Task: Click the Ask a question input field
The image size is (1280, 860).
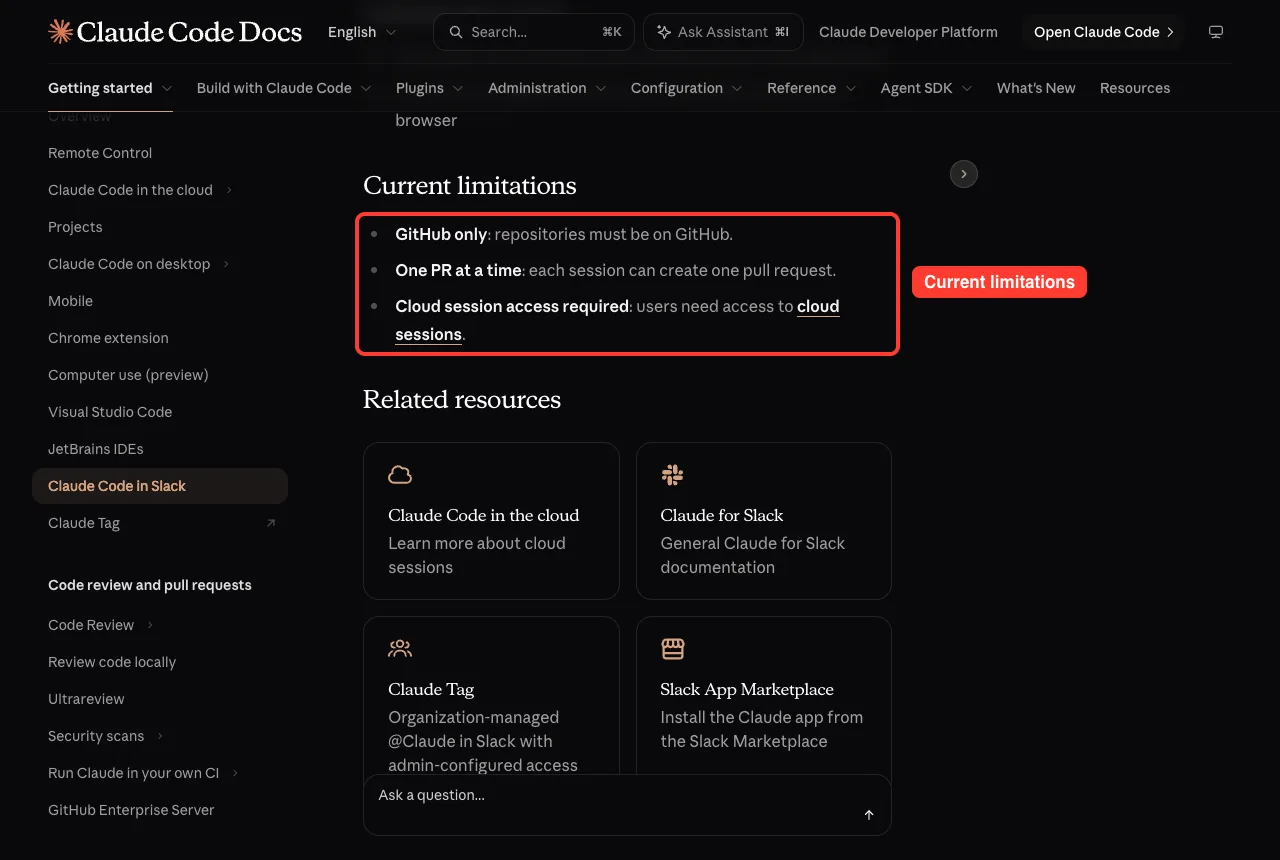Action: click(627, 804)
